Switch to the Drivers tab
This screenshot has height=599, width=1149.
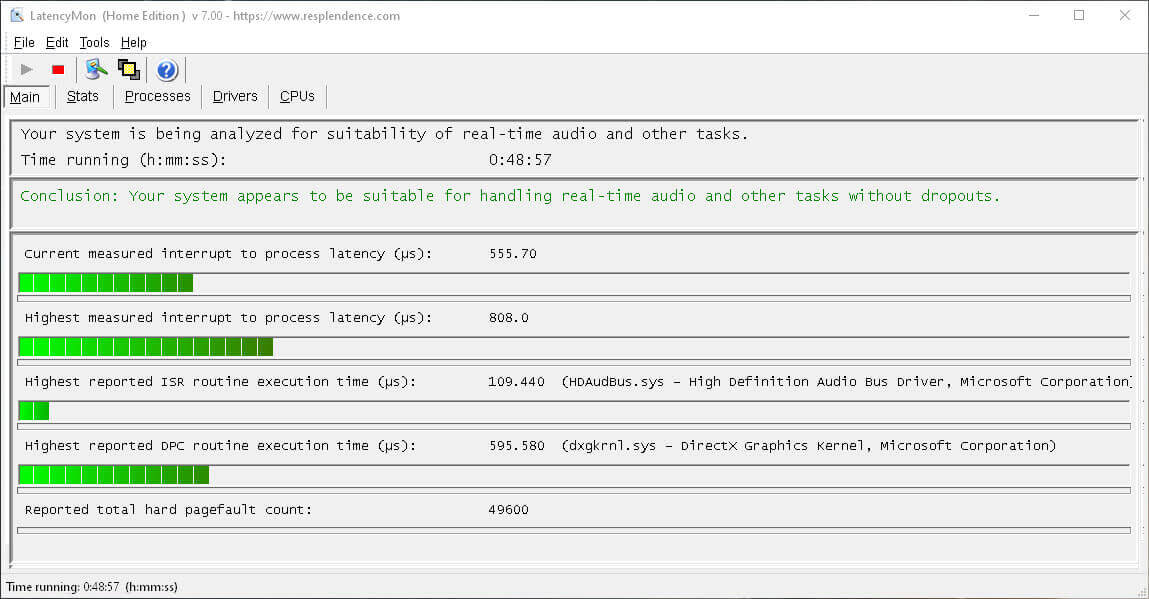(x=235, y=96)
